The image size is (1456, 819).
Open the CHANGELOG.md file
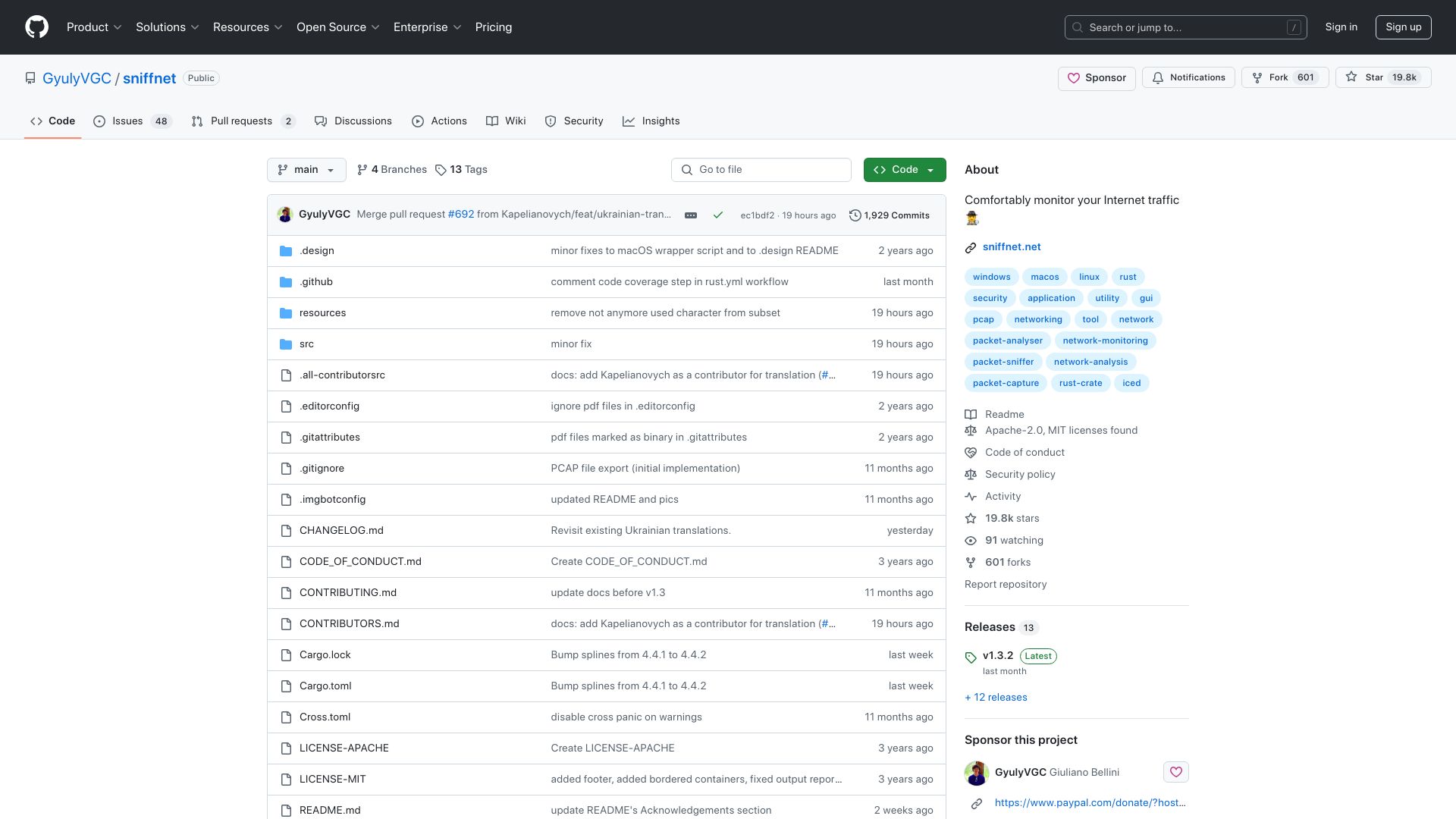pyautogui.click(x=341, y=531)
